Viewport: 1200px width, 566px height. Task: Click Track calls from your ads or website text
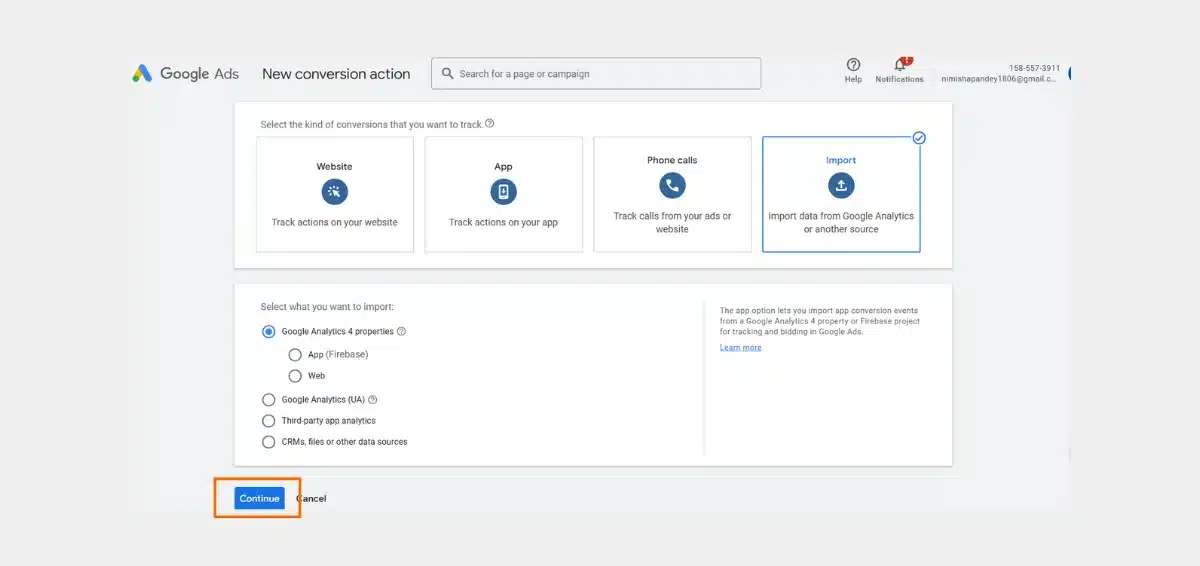672,223
